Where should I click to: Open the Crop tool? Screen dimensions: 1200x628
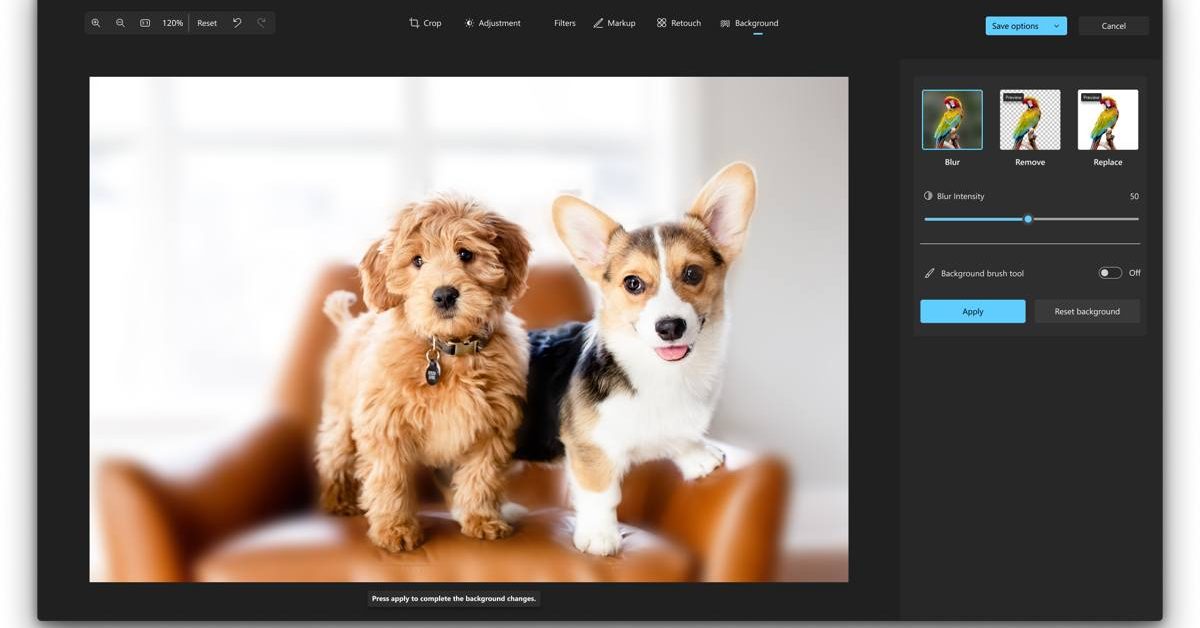(x=425, y=23)
